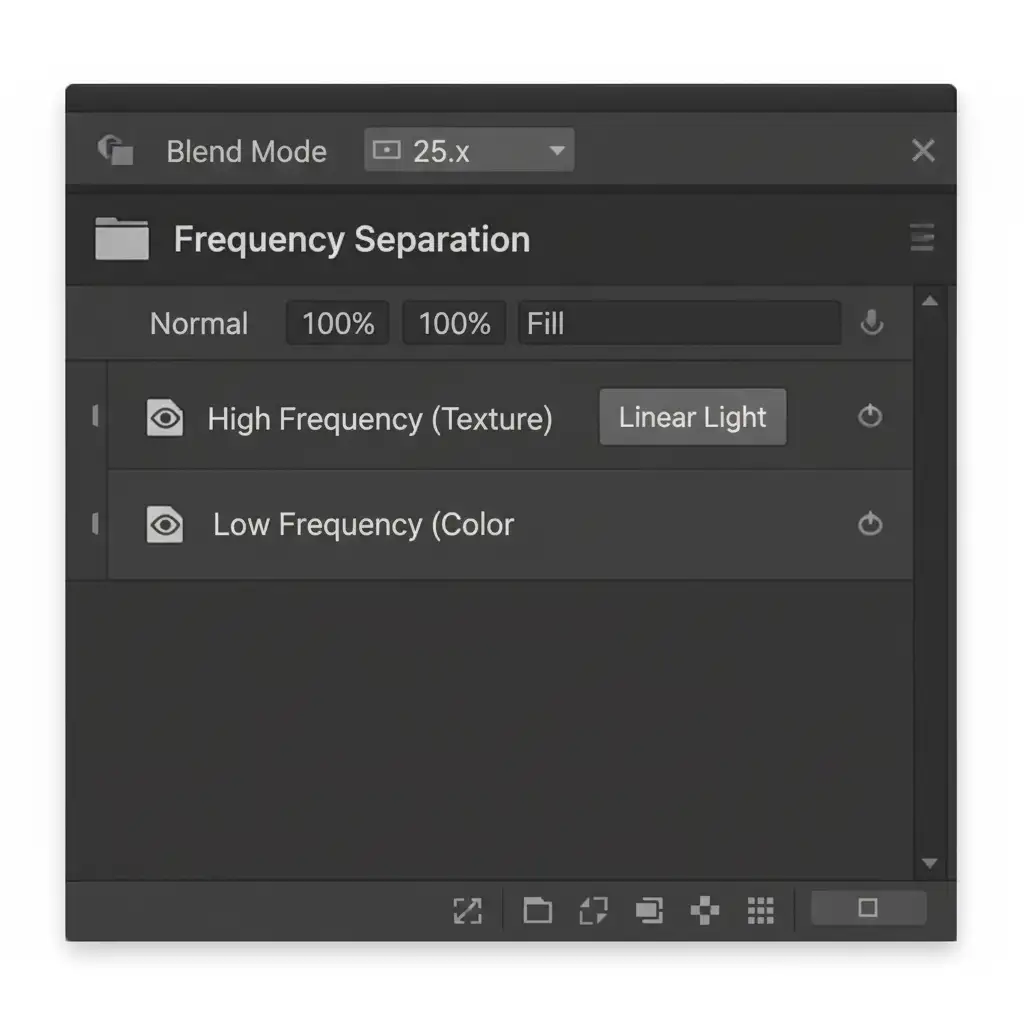Click the second 100% value field

click(454, 324)
